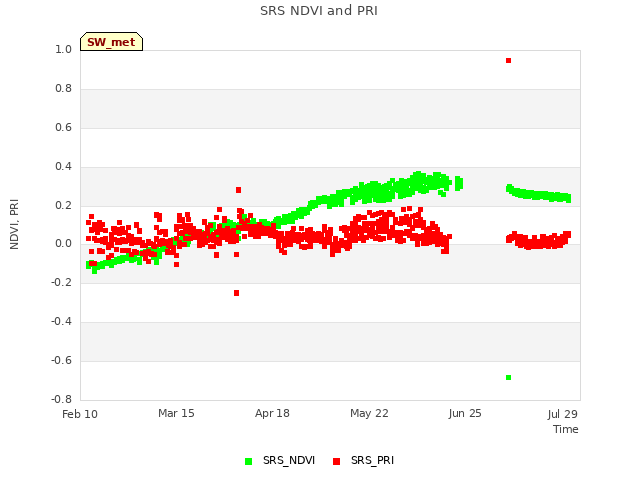Click the 1.0 y-axis tick label
The image size is (640, 480).
pos(63,49)
